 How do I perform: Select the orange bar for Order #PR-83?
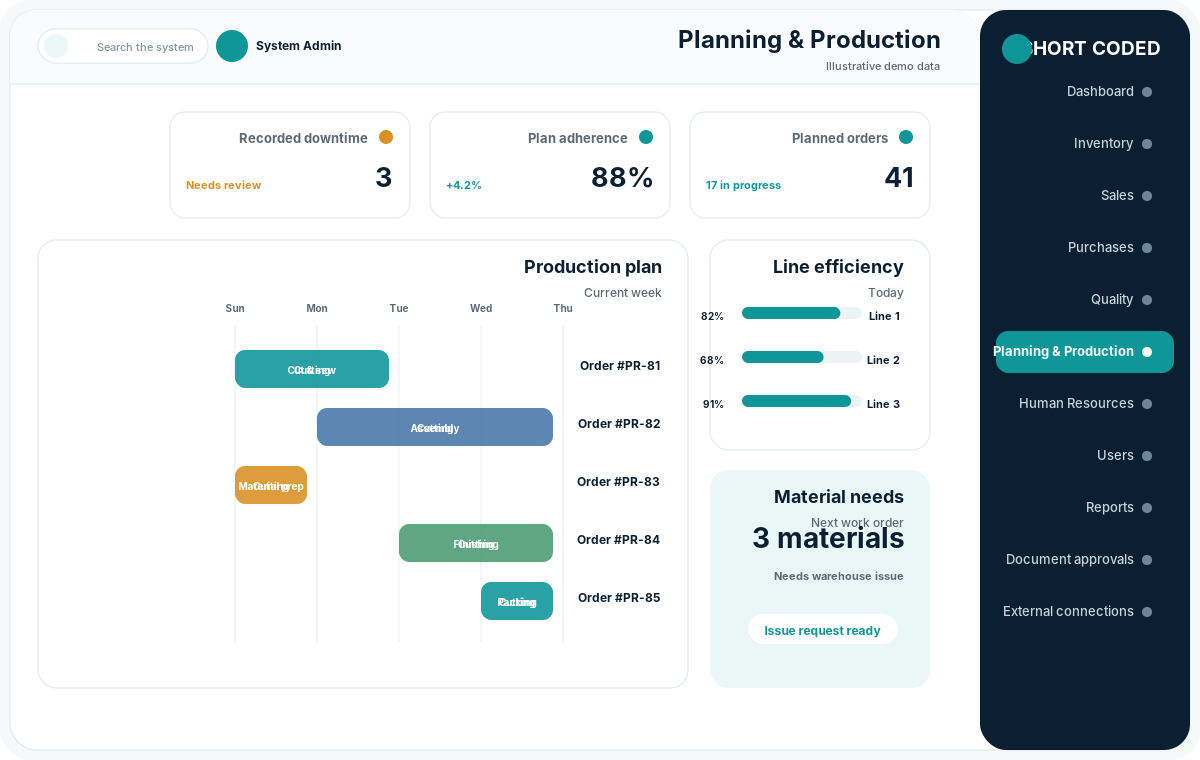pyautogui.click(x=271, y=485)
